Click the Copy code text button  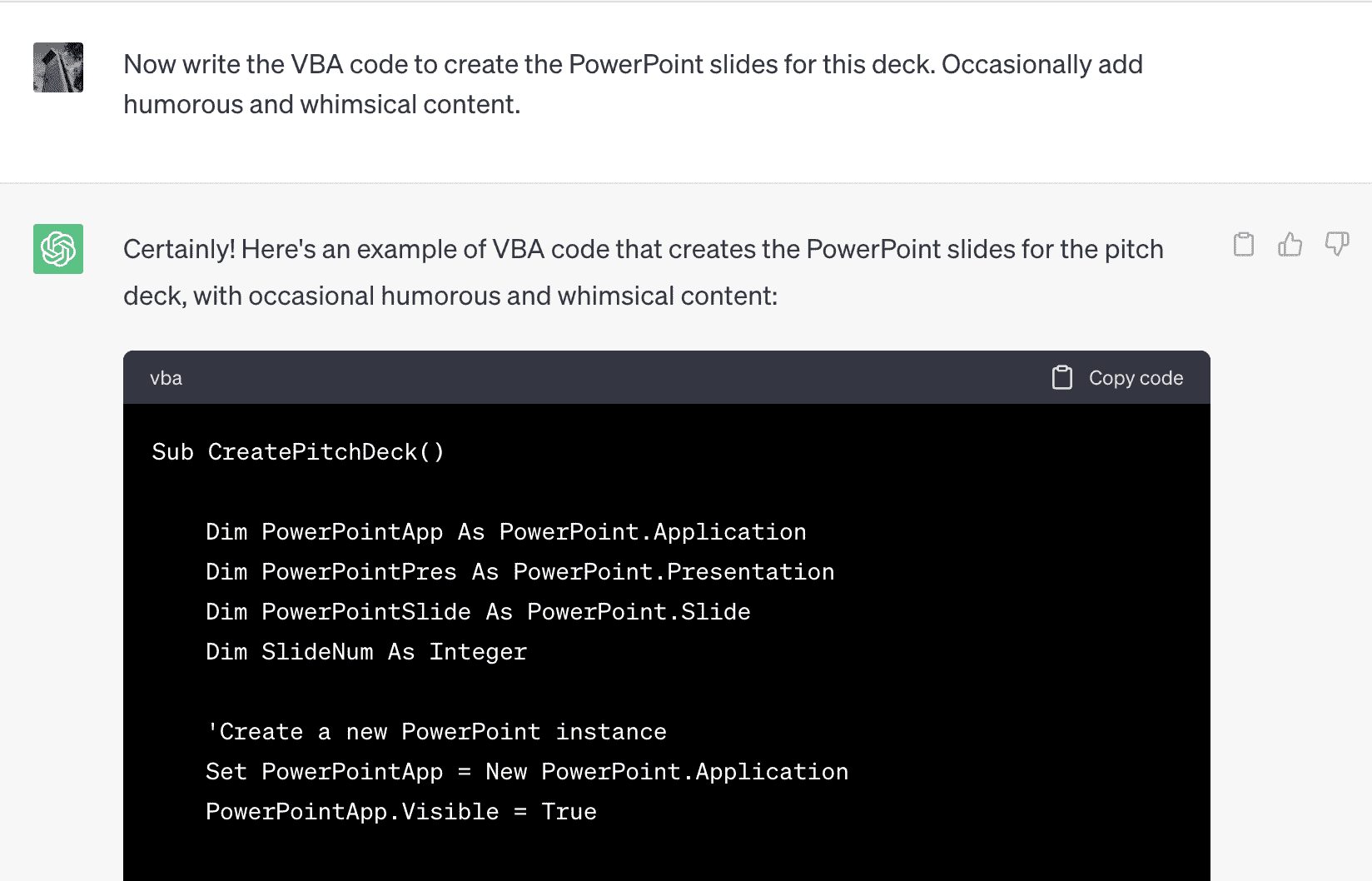[x=1136, y=378]
